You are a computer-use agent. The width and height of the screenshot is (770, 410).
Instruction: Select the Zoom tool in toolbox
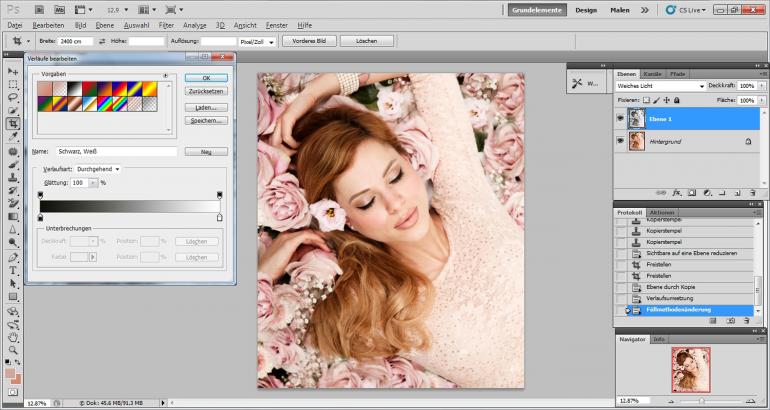coord(13,350)
